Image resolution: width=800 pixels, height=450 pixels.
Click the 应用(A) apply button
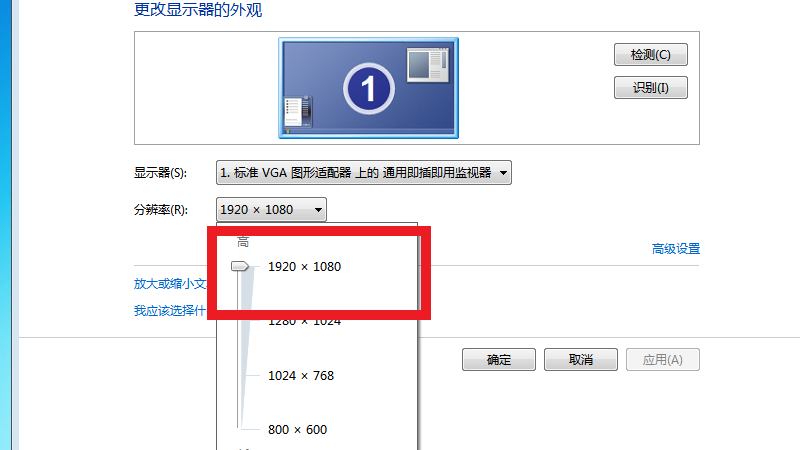663,360
